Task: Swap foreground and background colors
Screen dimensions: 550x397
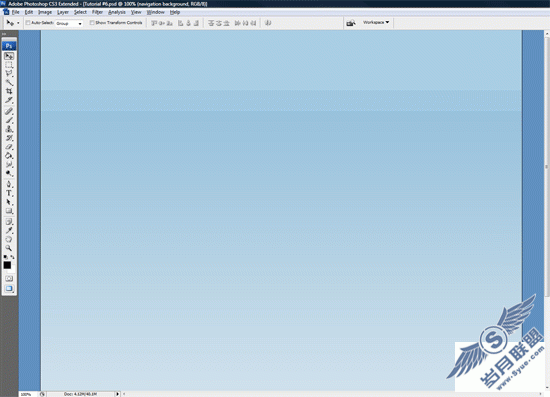Action: pos(13,257)
